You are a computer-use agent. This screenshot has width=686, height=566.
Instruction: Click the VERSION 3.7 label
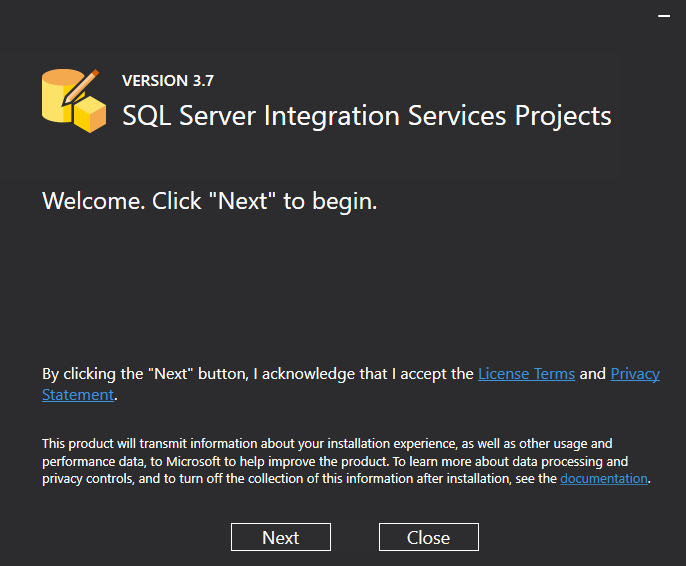(x=168, y=81)
